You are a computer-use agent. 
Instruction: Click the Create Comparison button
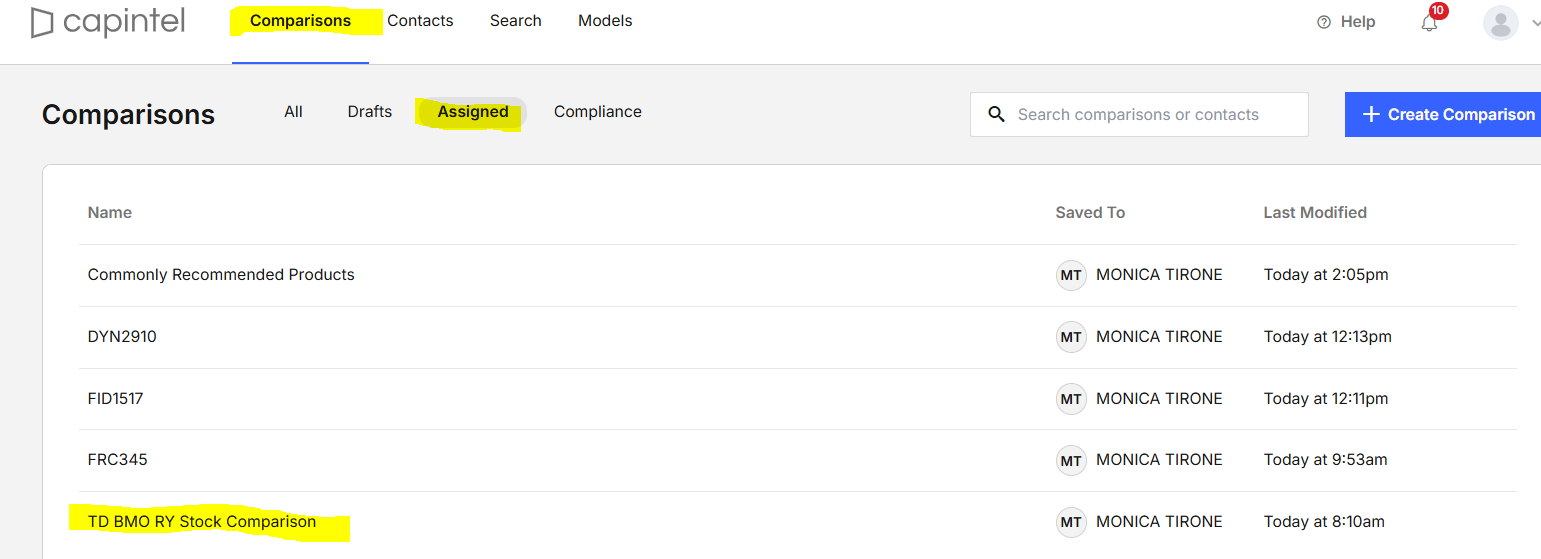point(1443,114)
